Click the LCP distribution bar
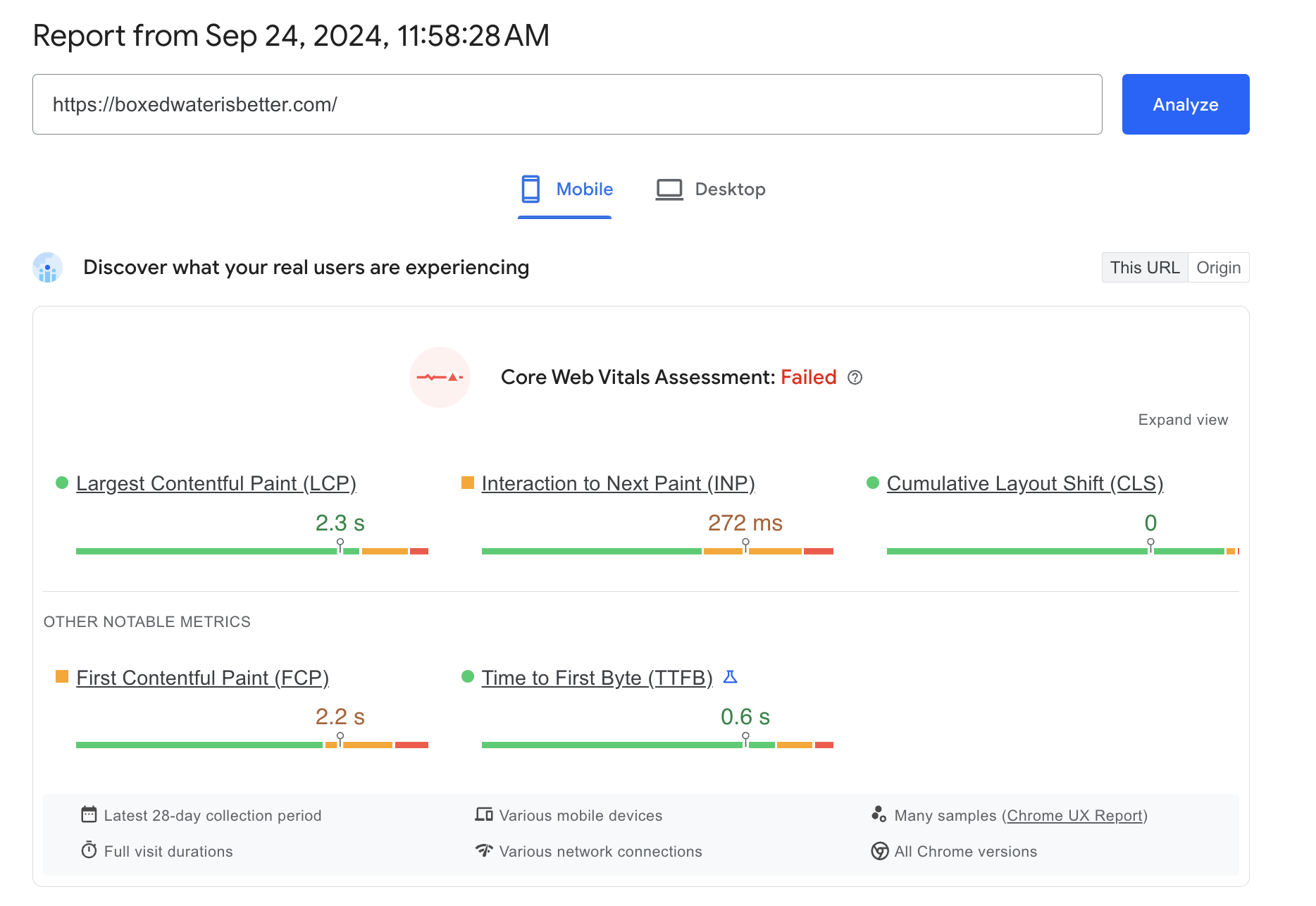The width and height of the screenshot is (1316, 906). point(252,551)
